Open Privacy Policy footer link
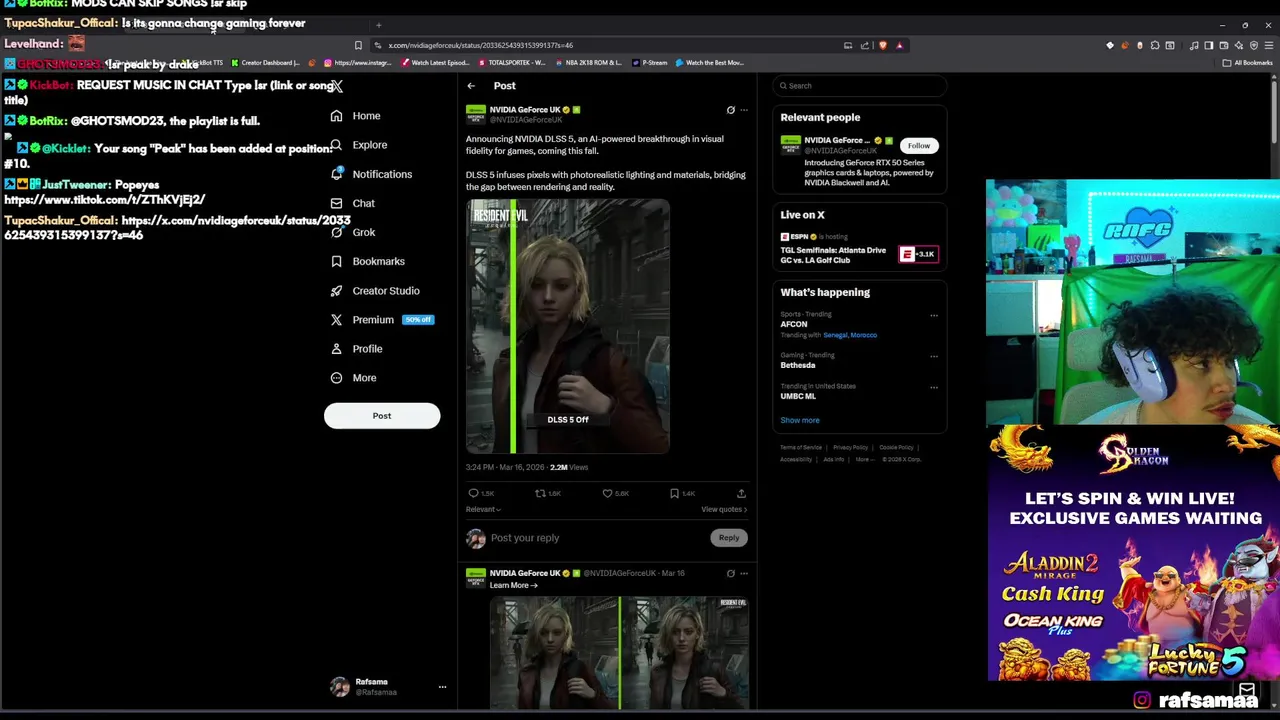The height and width of the screenshot is (720, 1280). [x=850, y=447]
